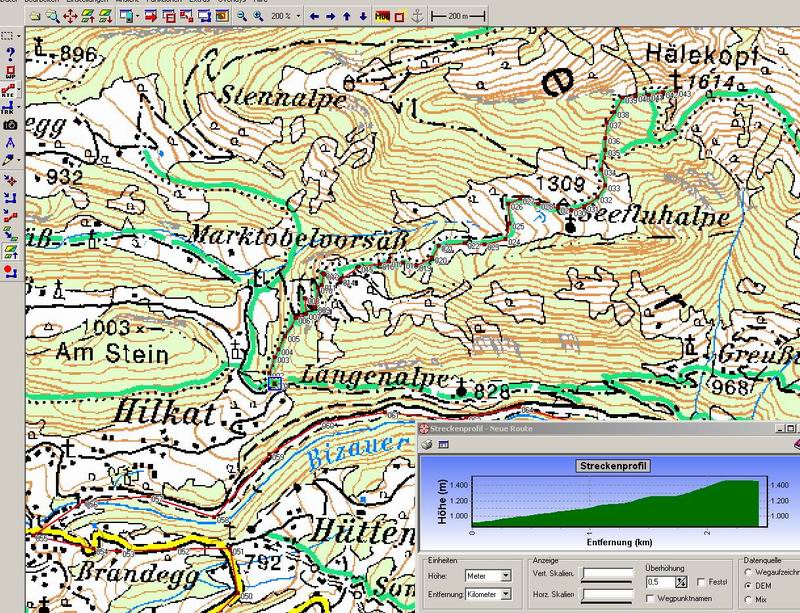Click the Brandegg label on the map
The height and width of the screenshot is (613, 800).
click(139, 574)
